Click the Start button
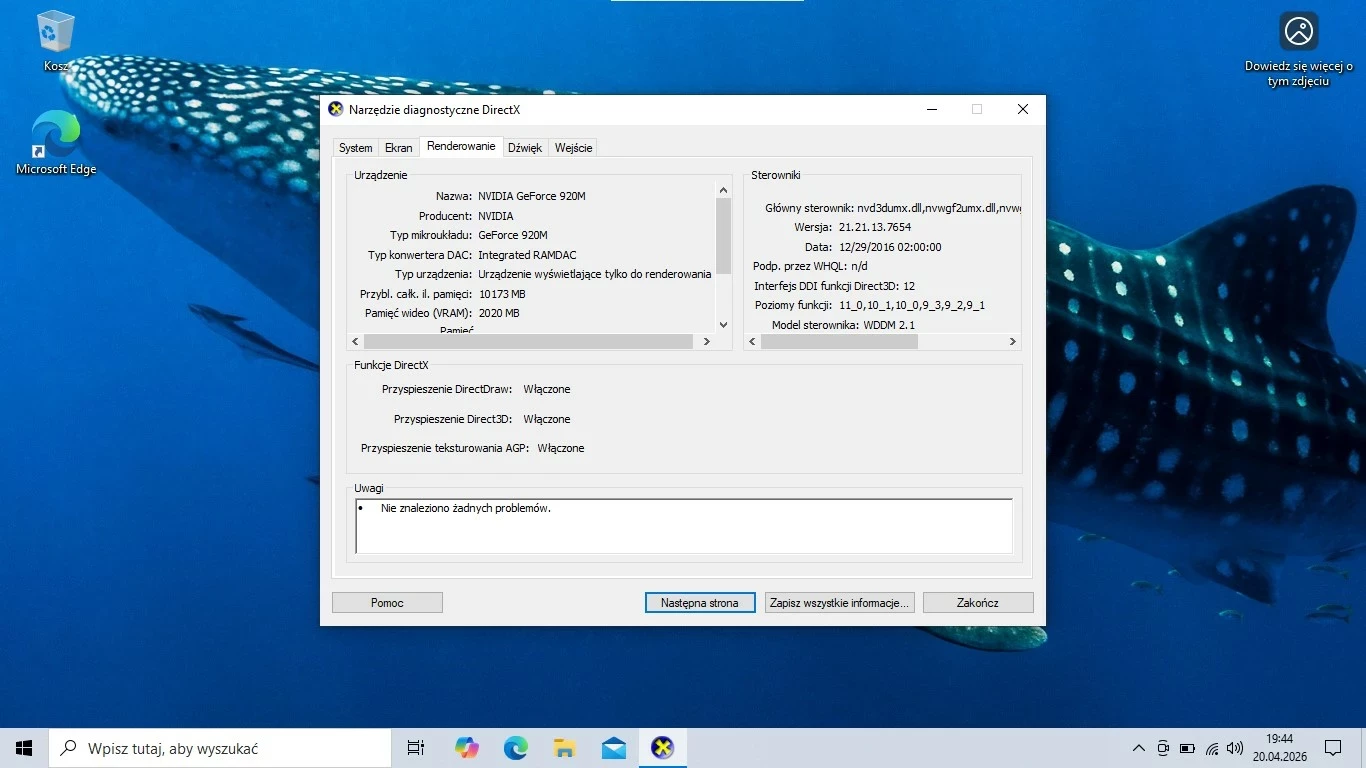 (x=23, y=747)
